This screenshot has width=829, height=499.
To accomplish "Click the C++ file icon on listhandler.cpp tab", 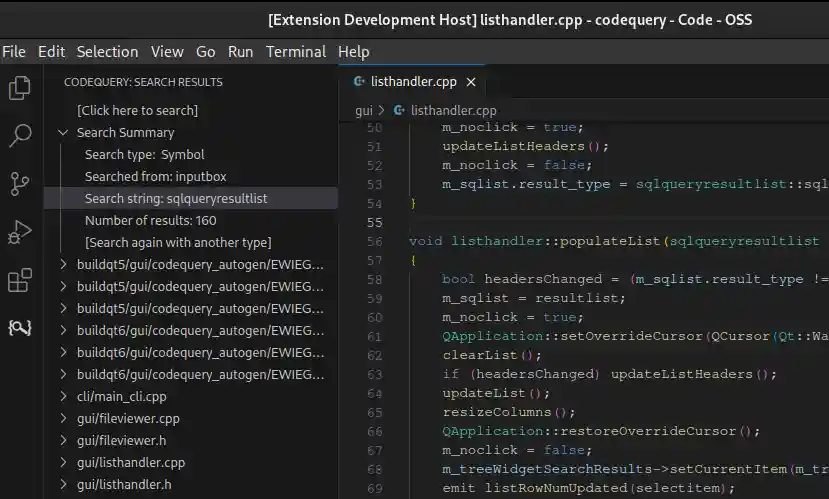I will (359, 82).
